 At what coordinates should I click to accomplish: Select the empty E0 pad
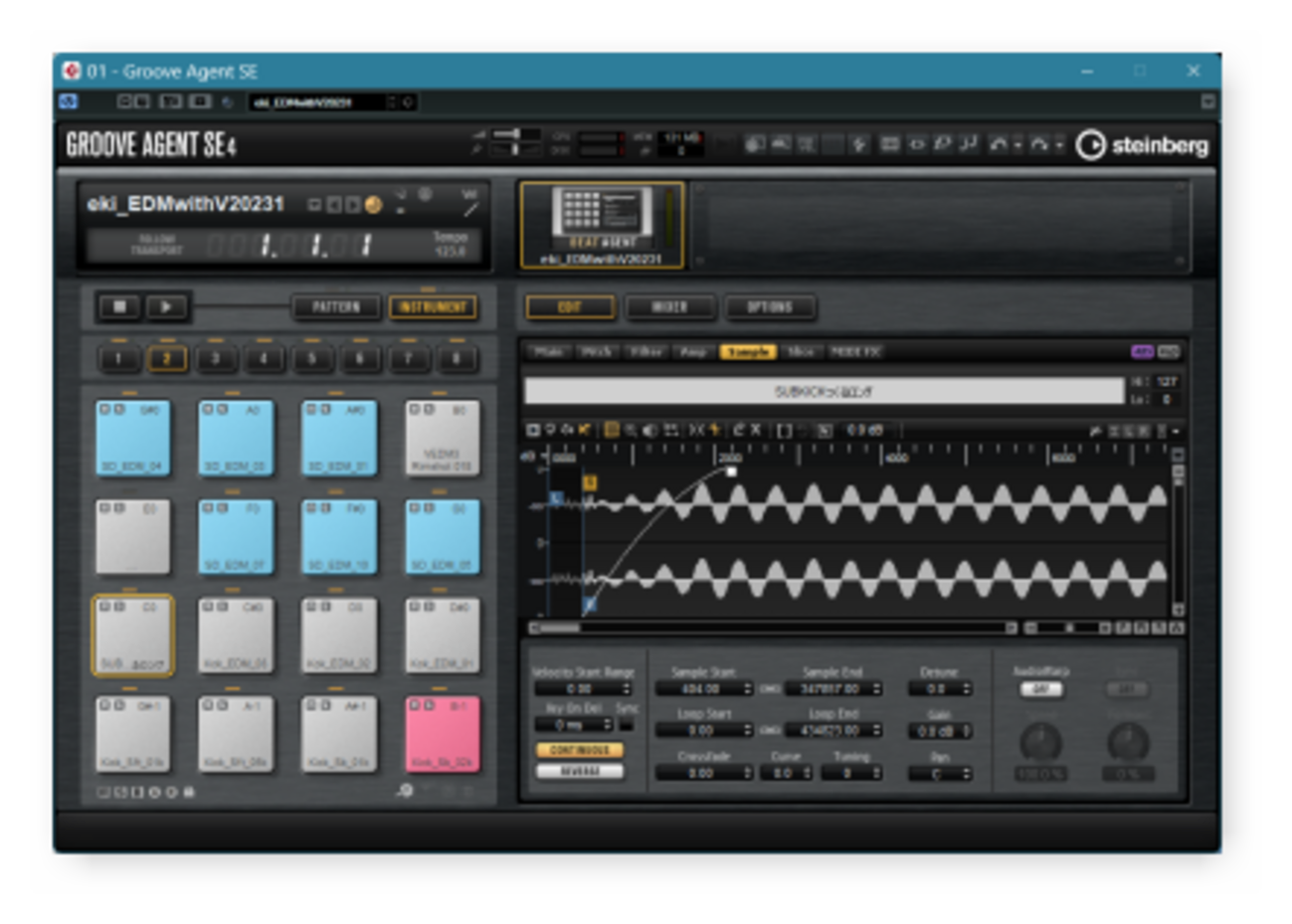[133, 537]
